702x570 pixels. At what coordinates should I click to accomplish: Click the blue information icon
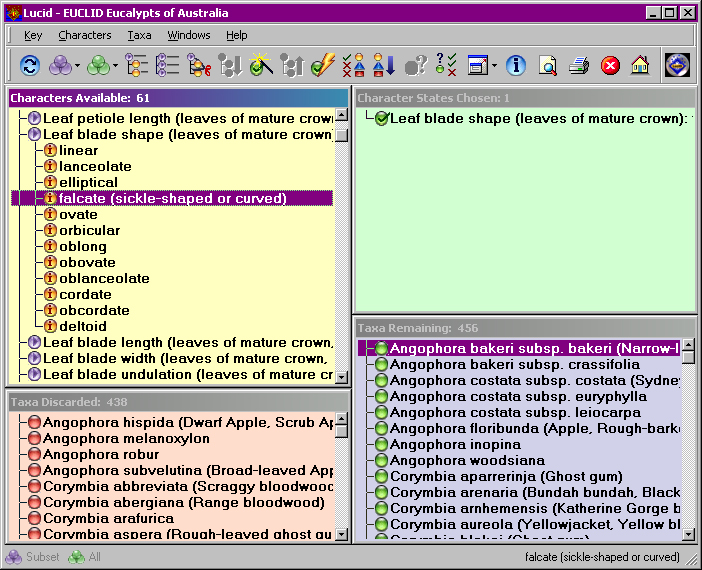pyautogui.click(x=516, y=66)
